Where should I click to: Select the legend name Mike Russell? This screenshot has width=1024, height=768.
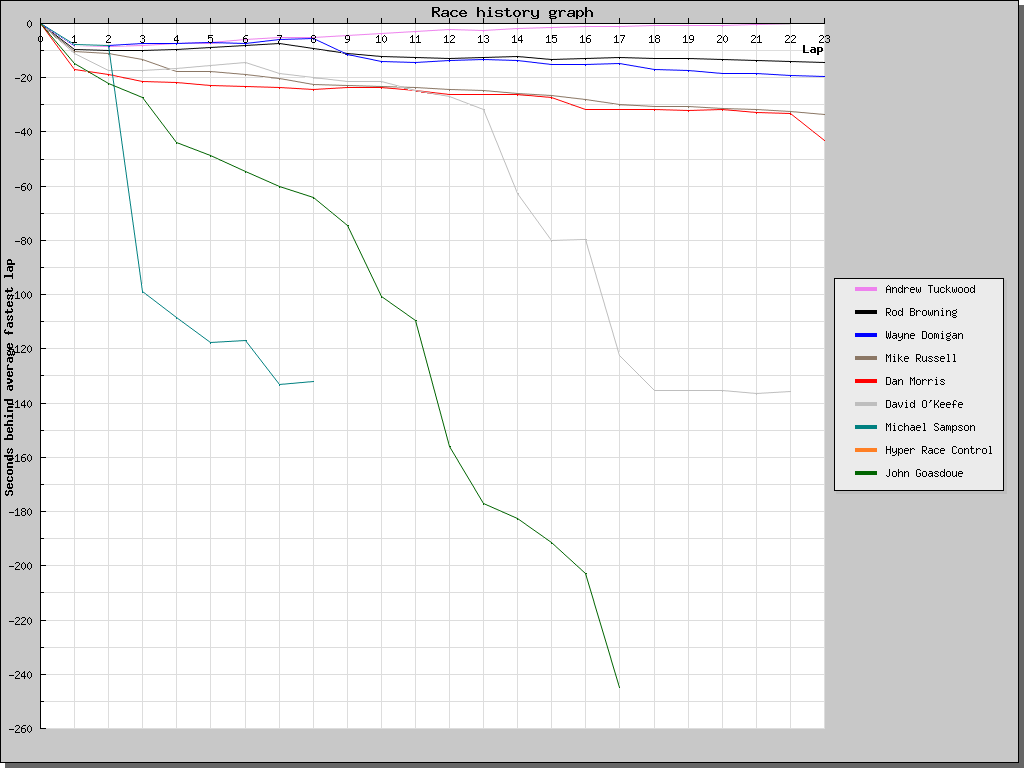(x=921, y=358)
